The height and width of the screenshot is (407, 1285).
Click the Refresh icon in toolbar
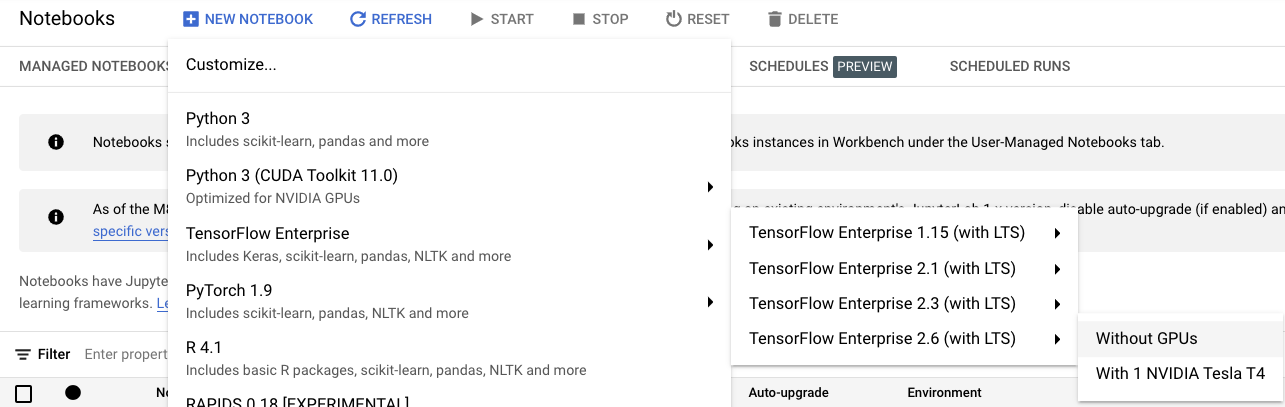tap(357, 19)
